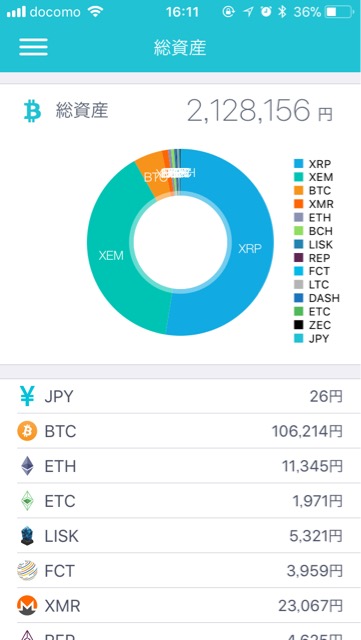This screenshot has height=640, width=361.
Task: Toggle the XMR legend entry
Action: pyautogui.click(x=314, y=204)
